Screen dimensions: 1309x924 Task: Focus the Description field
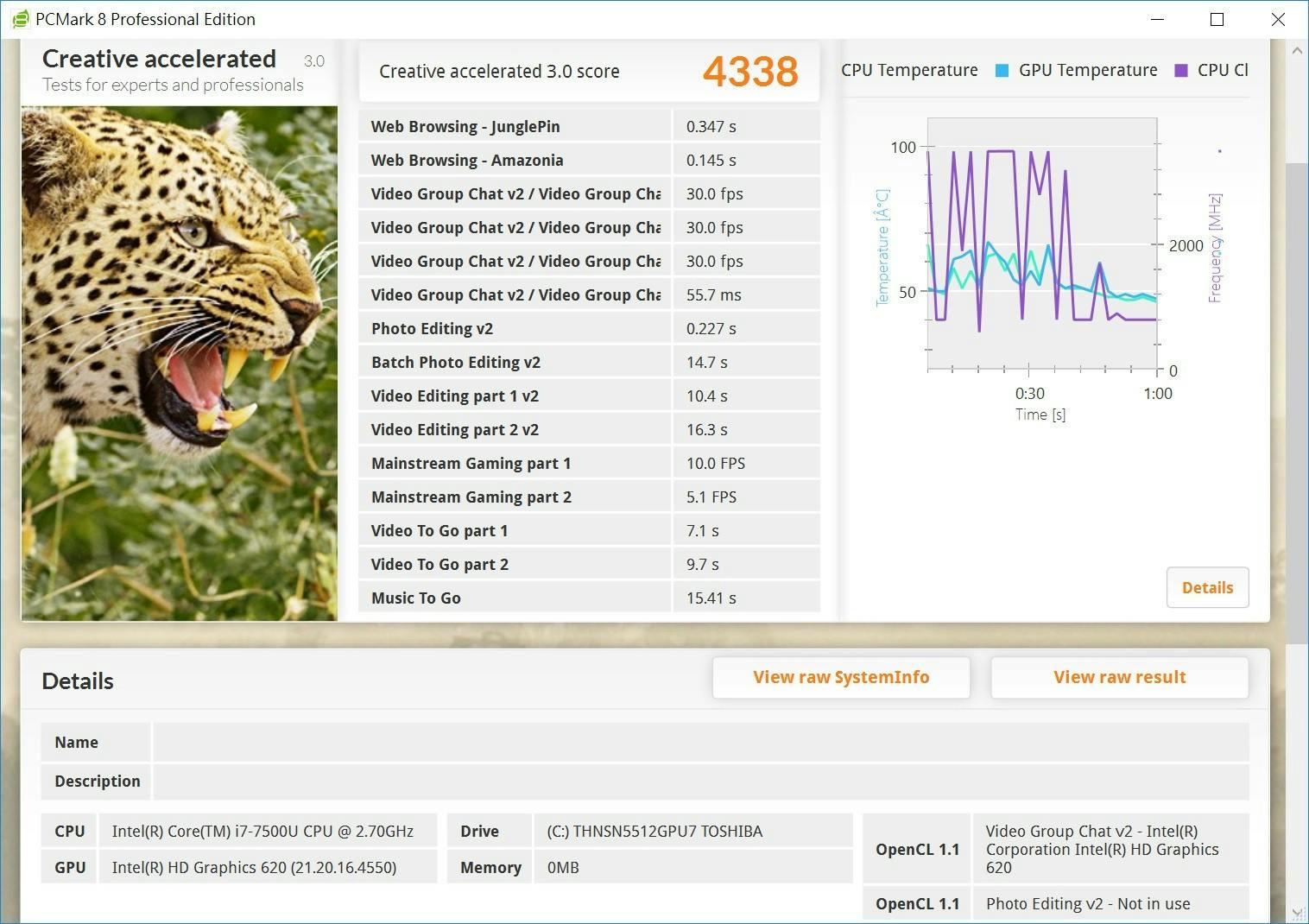(699, 782)
